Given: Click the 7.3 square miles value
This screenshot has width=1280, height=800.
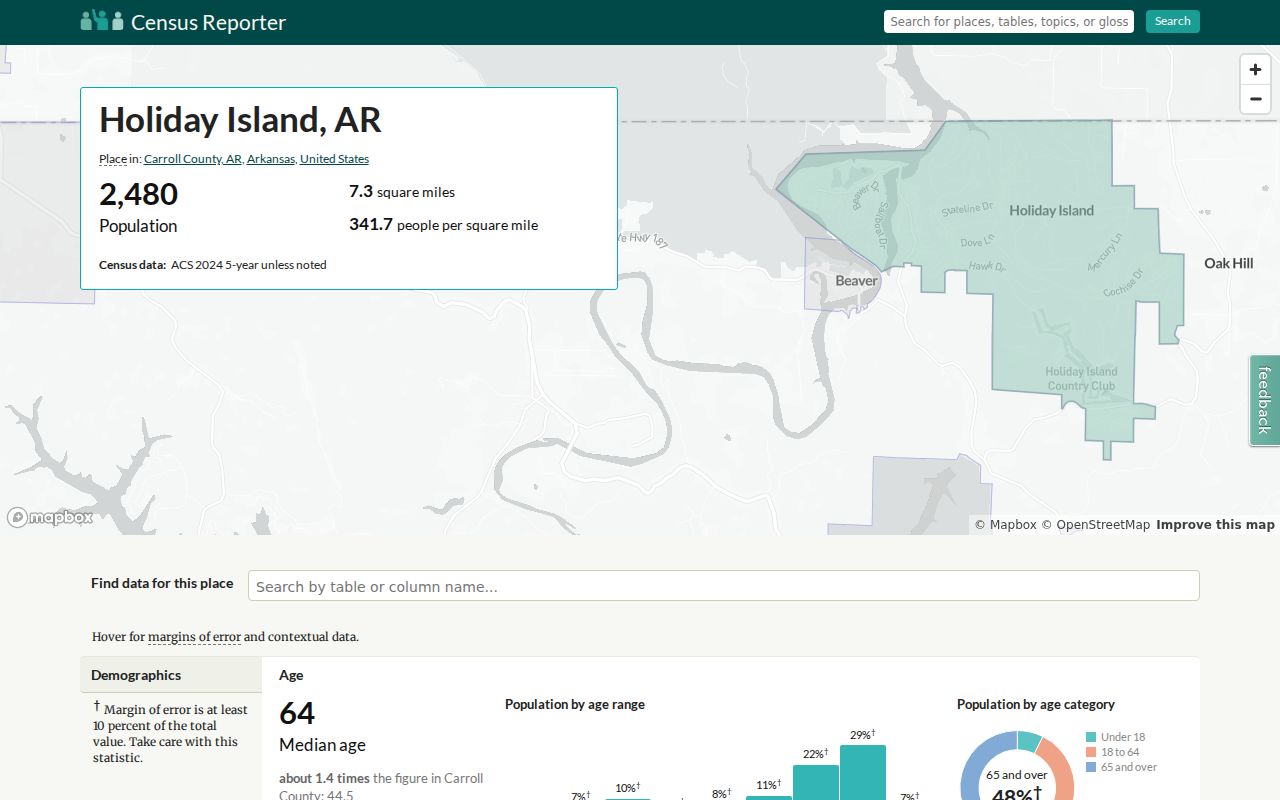Looking at the screenshot, I should (x=402, y=191).
